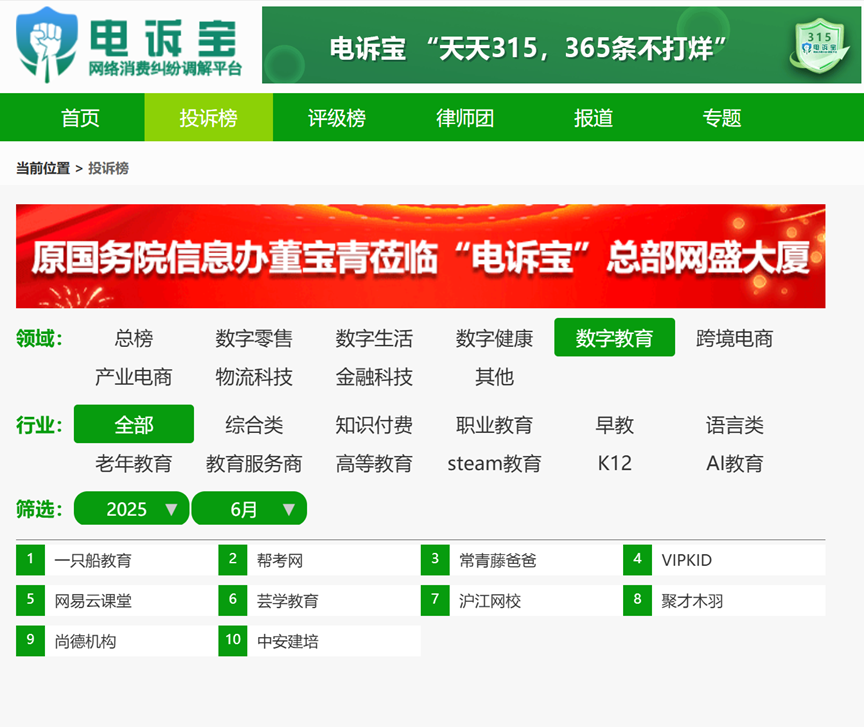Image resolution: width=864 pixels, height=727 pixels.
Task: Open rank 1 一只船教育
Action: [x=117, y=560]
